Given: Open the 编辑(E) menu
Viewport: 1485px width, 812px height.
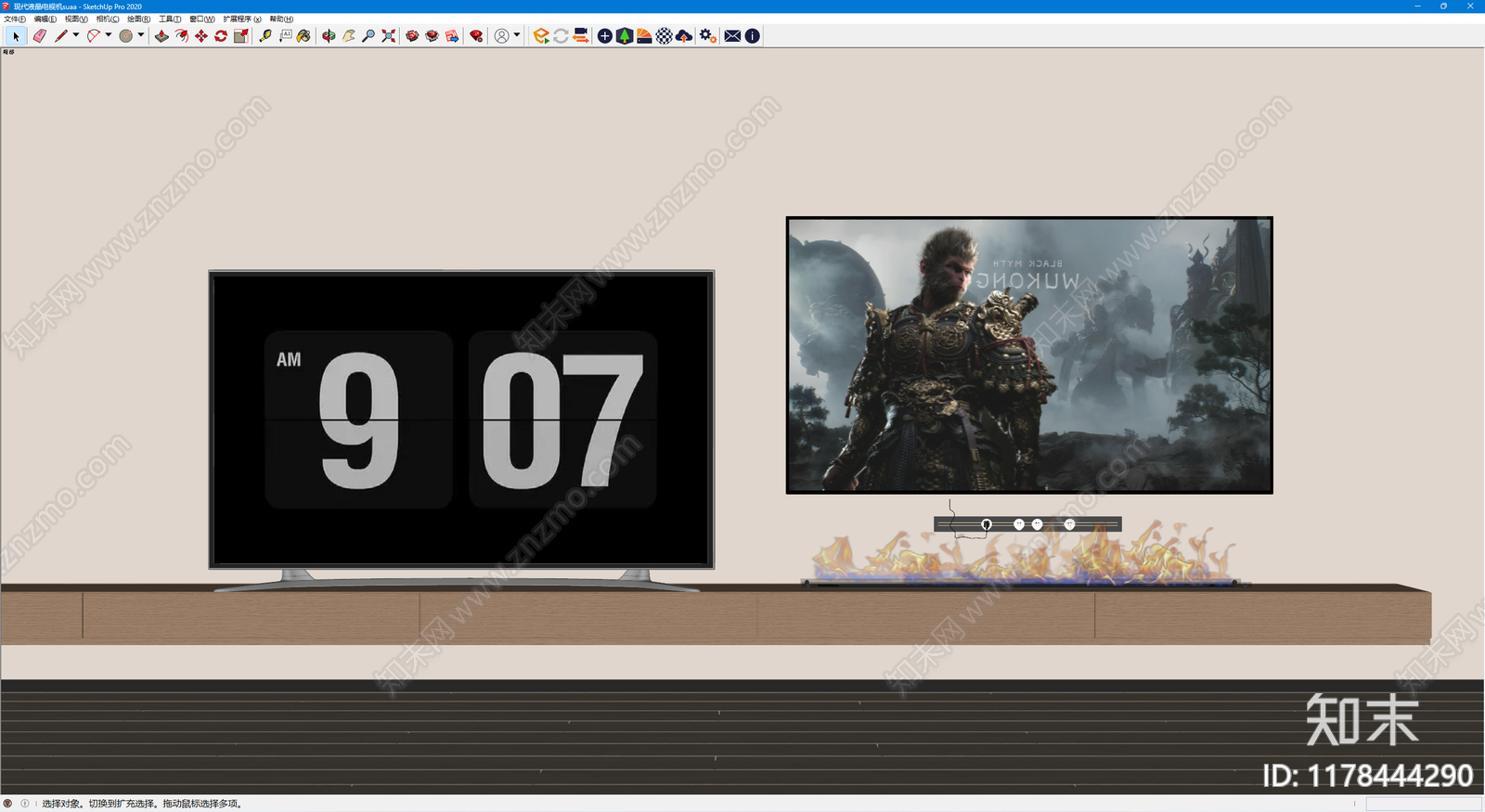Looking at the screenshot, I should pos(45,19).
